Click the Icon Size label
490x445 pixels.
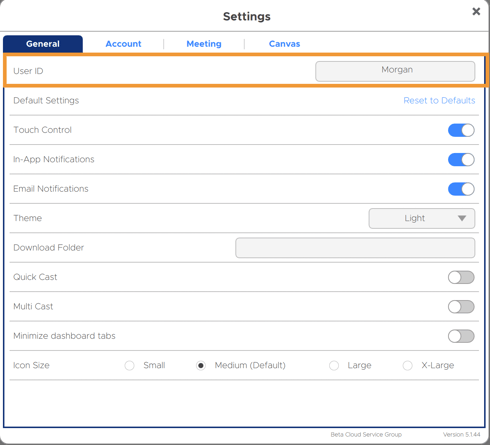coord(31,365)
